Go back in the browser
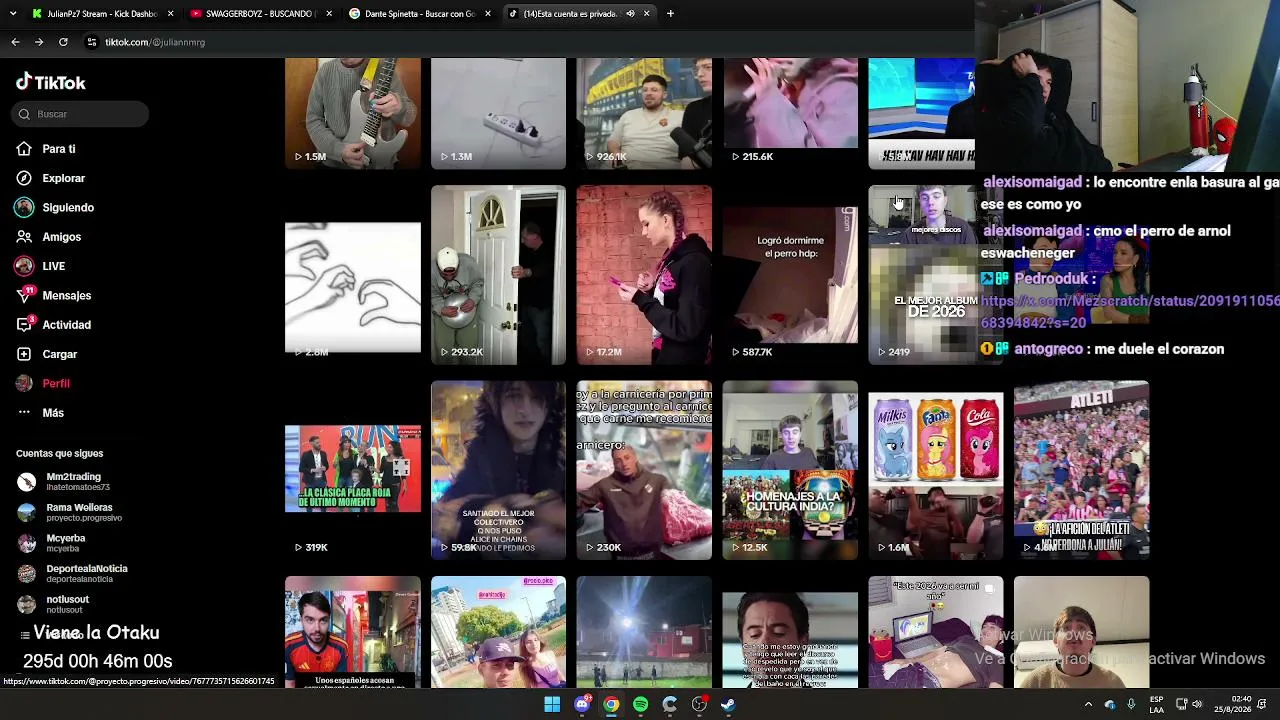This screenshot has height=720, width=1280. (15, 42)
